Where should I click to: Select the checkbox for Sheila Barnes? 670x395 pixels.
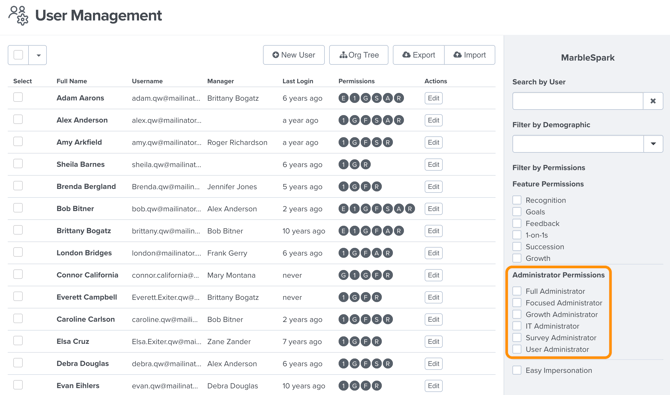tap(18, 164)
